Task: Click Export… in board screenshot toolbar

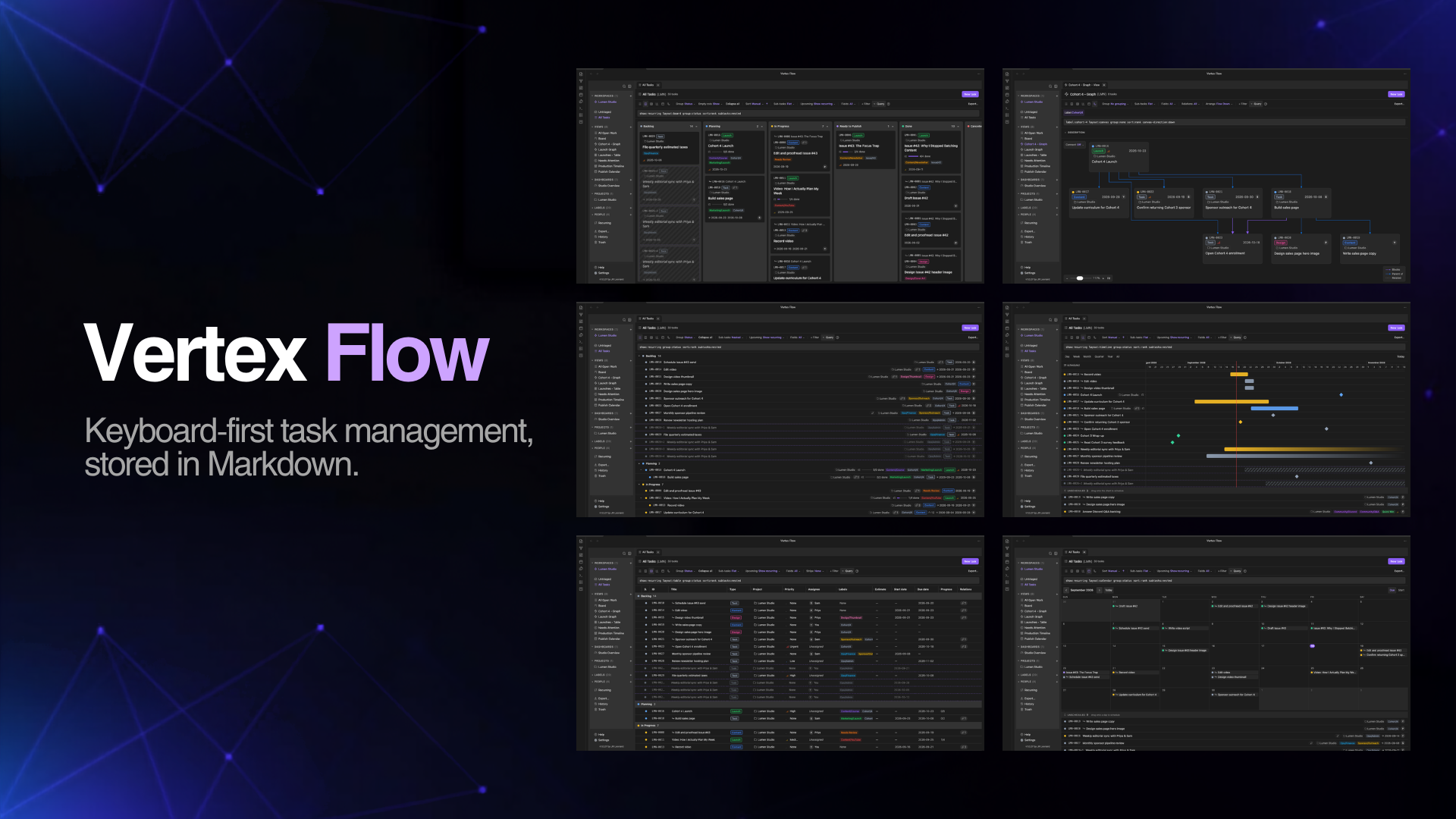Action: pyautogui.click(x=973, y=104)
